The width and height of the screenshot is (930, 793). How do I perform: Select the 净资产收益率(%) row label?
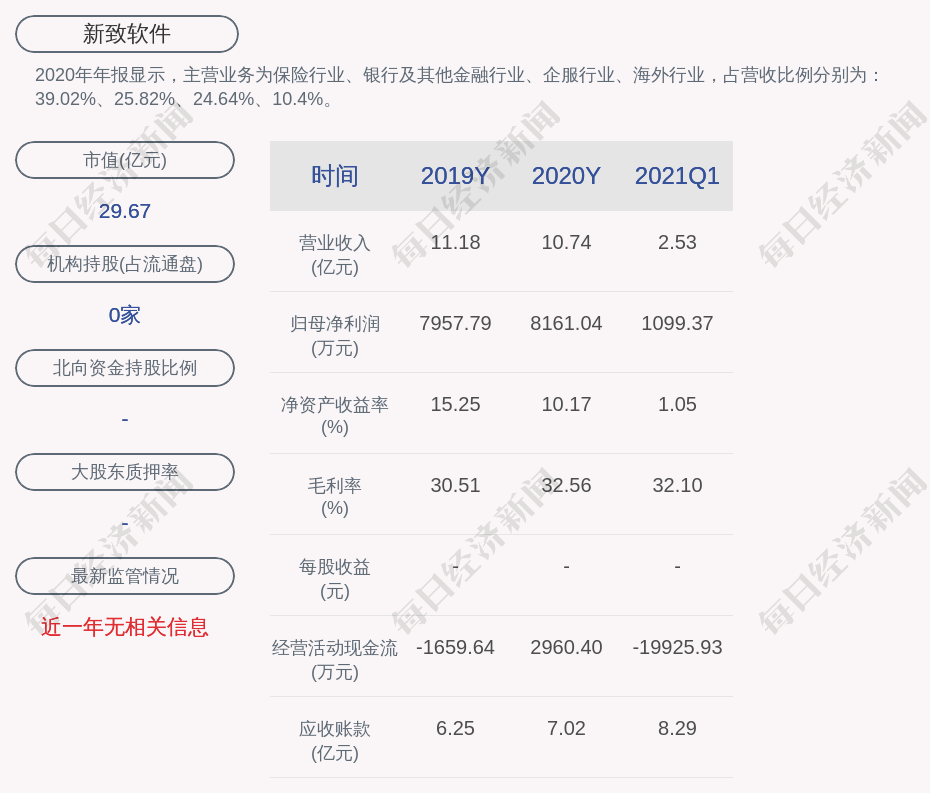pos(335,415)
